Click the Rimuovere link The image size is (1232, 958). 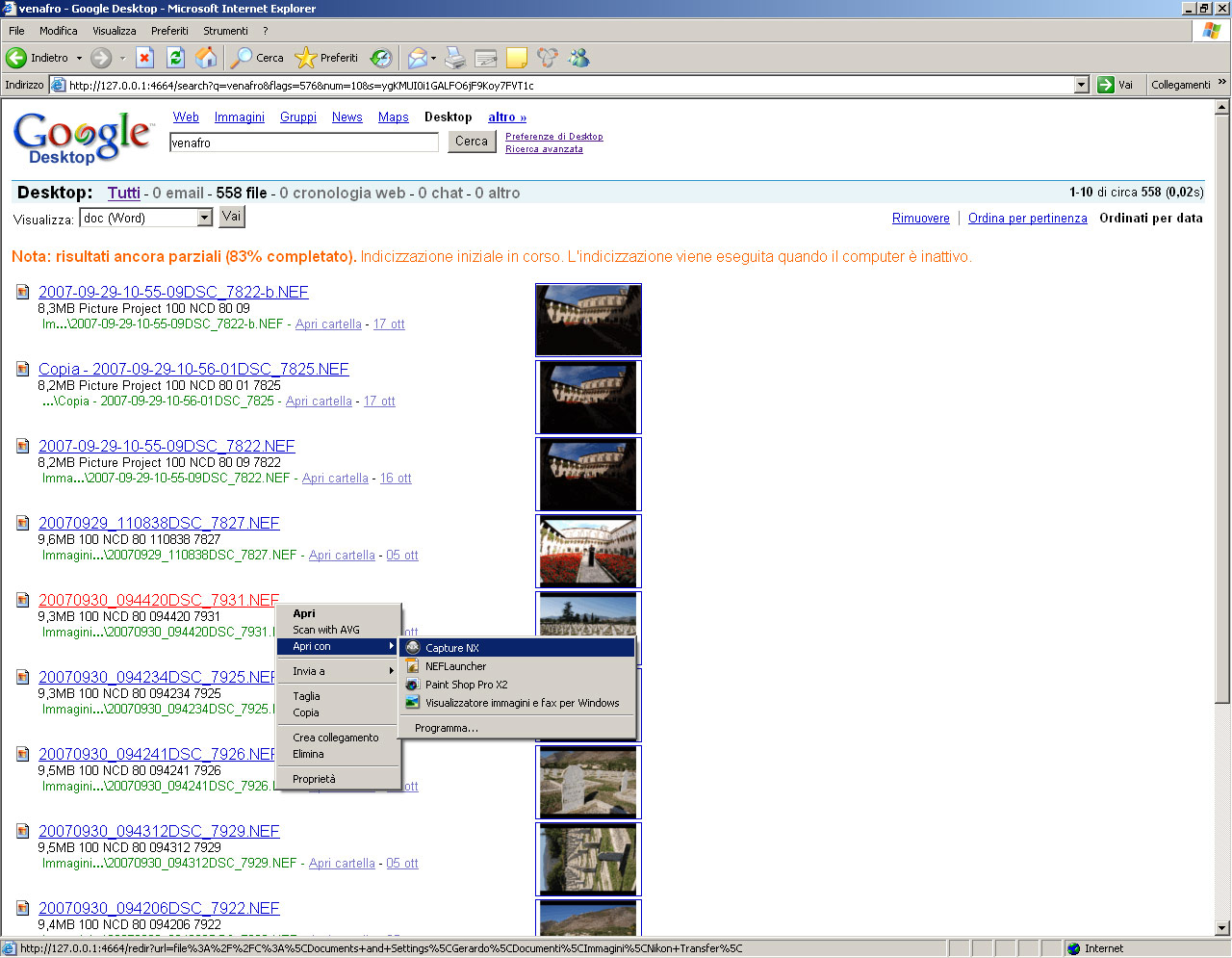coord(921,219)
